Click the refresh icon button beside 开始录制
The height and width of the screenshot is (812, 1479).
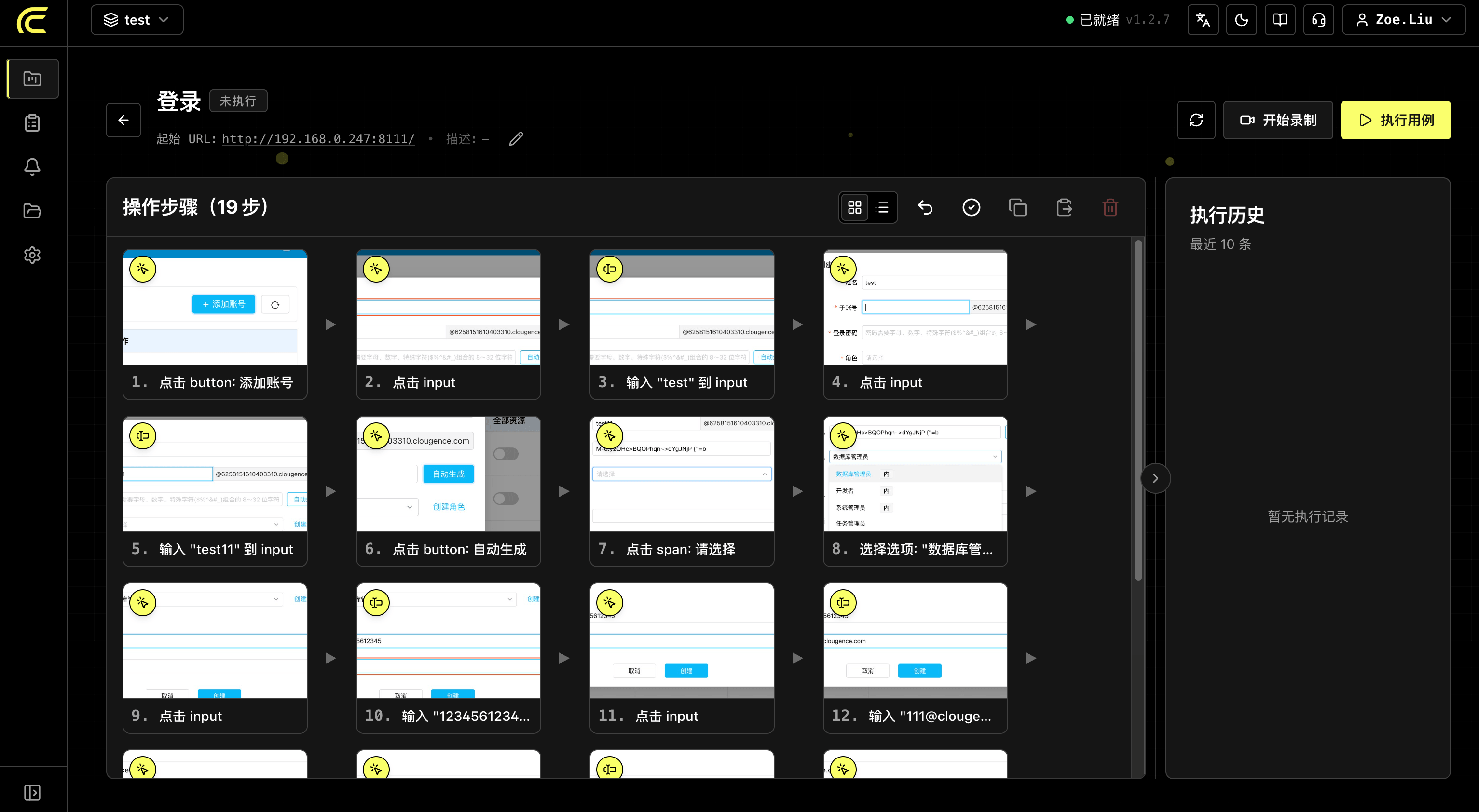[1196, 120]
